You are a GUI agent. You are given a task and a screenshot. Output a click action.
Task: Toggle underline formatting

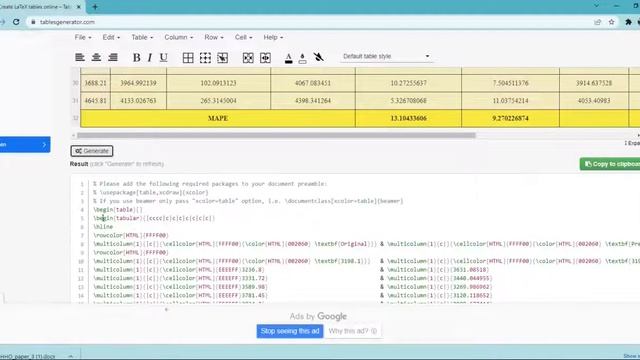tap(164, 58)
